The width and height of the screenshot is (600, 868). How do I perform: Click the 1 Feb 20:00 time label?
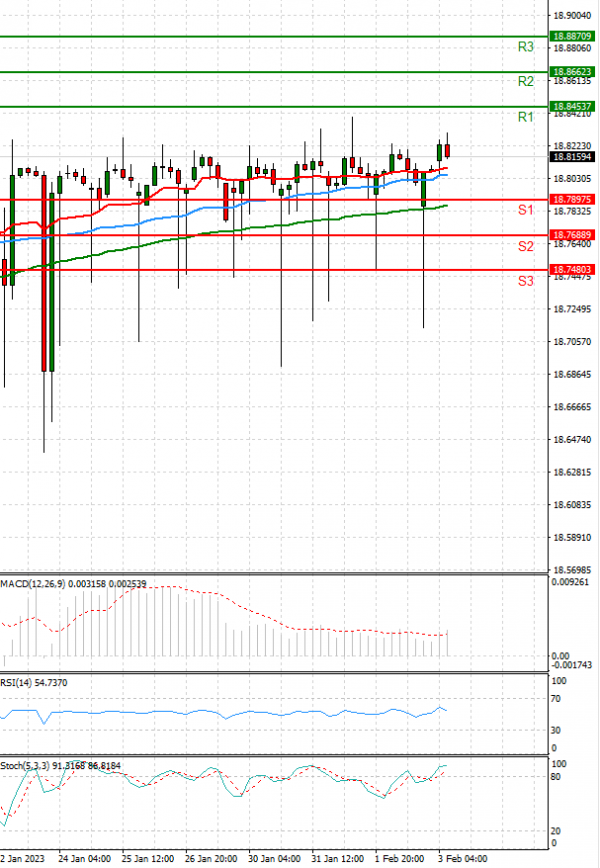tap(399, 859)
